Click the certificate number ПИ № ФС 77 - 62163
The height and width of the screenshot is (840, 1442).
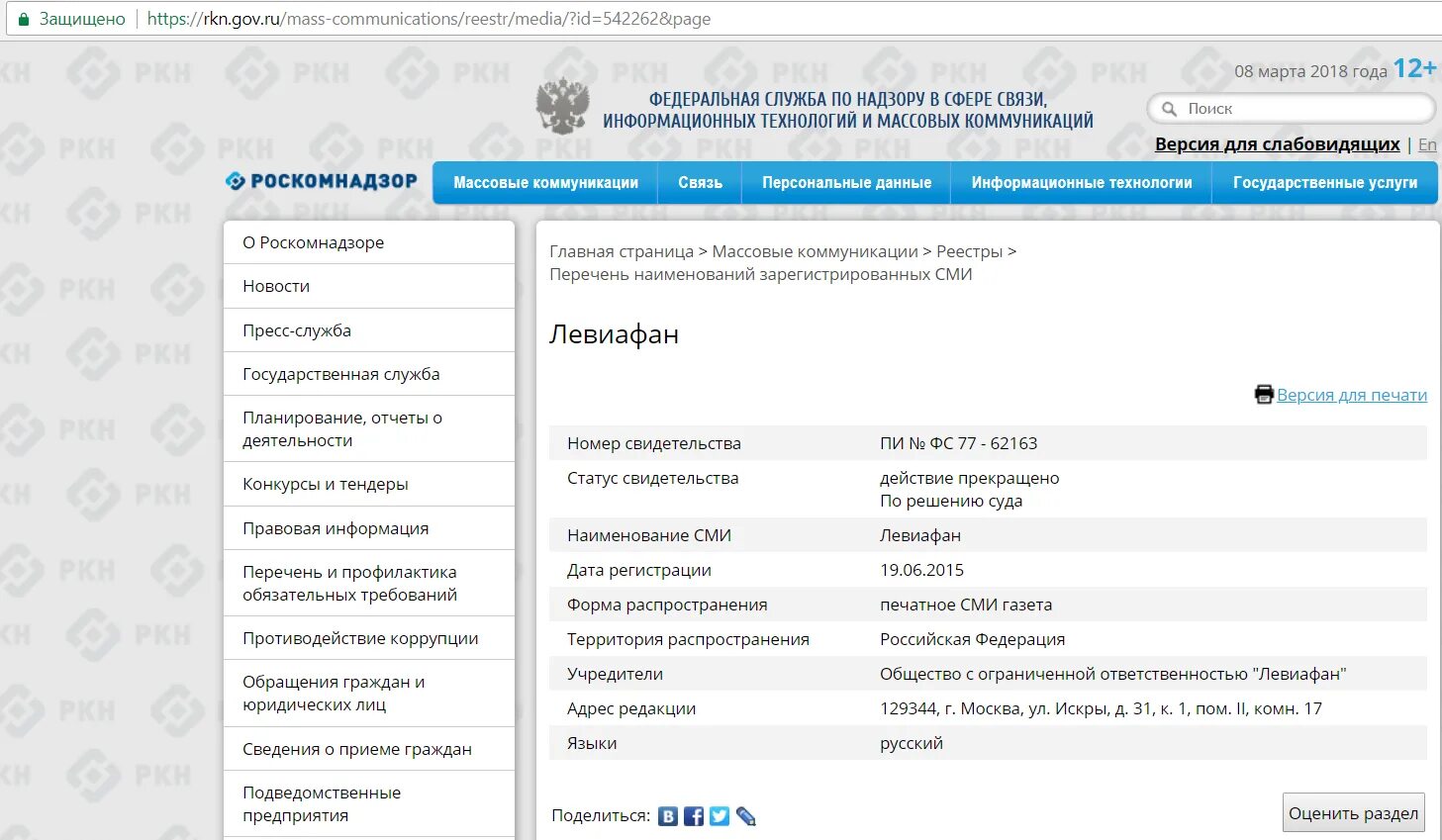click(958, 443)
